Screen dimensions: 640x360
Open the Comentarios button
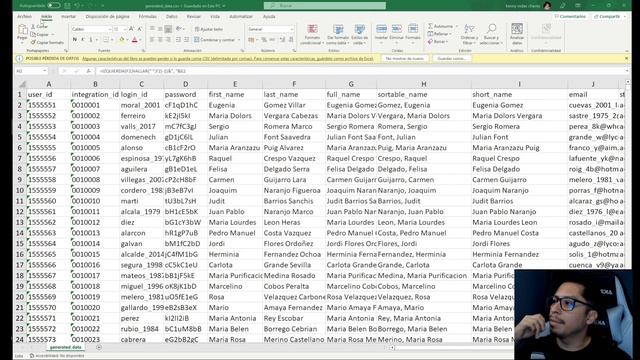click(x=570, y=17)
